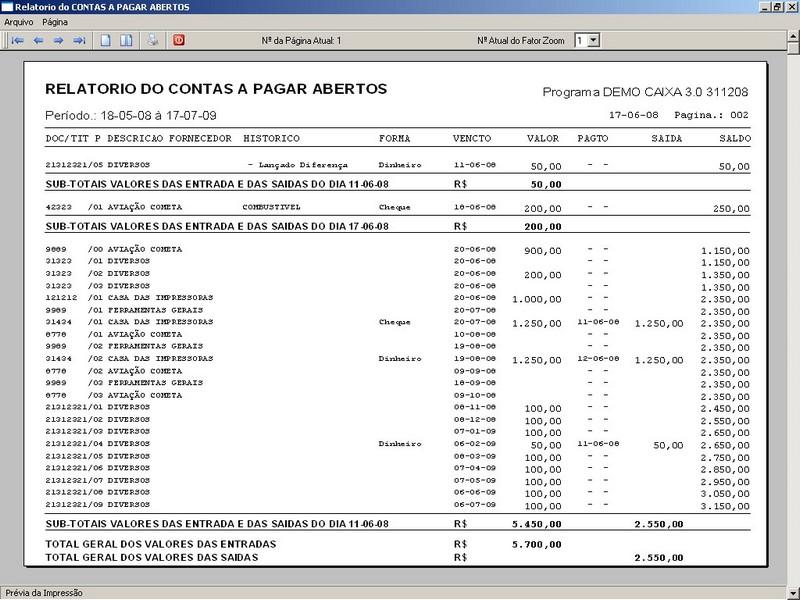Image resolution: width=800 pixels, height=600 pixels.
Task: Restore down the report window
Action: tap(777, 7)
